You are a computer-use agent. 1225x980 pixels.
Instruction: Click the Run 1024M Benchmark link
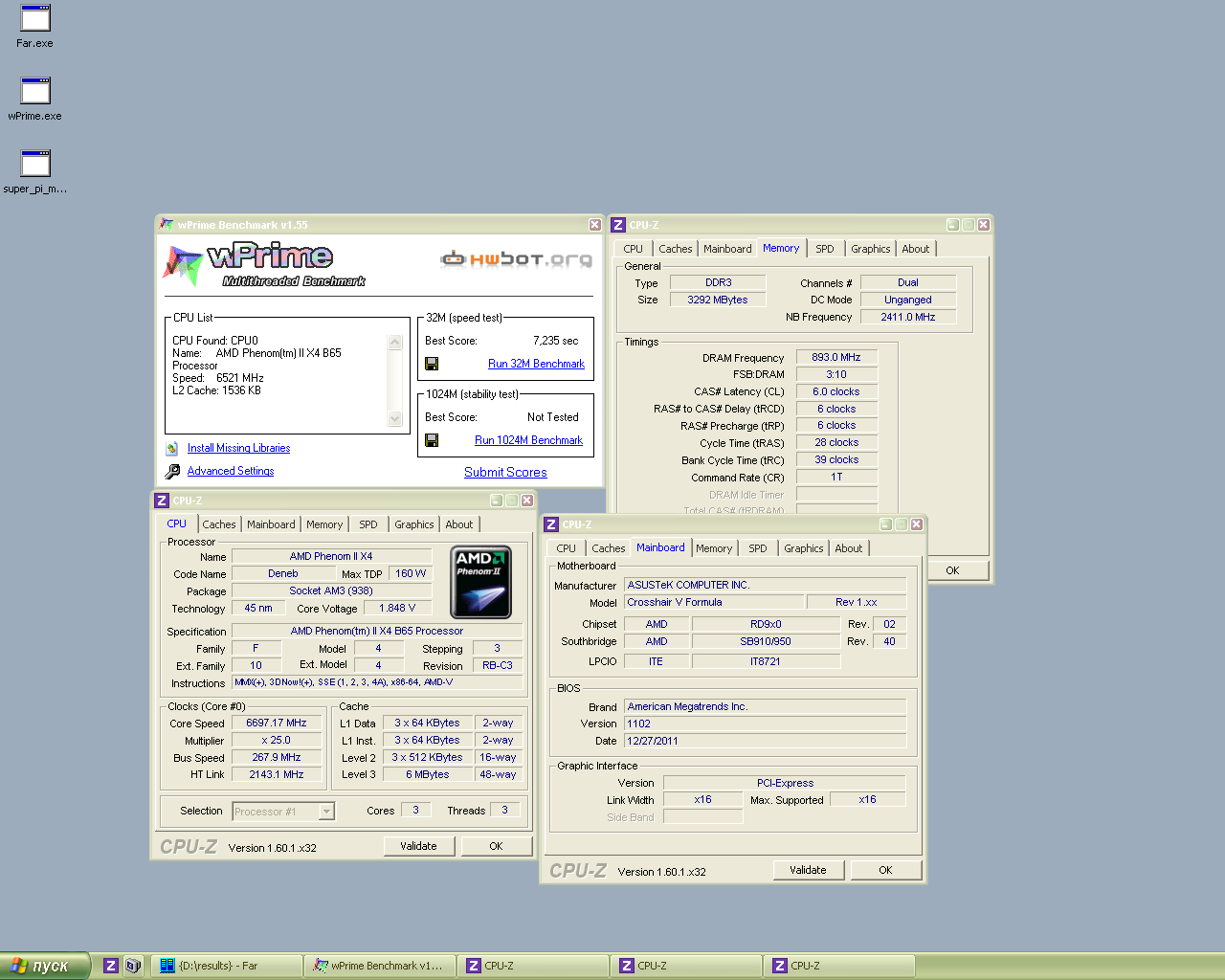click(x=529, y=440)
